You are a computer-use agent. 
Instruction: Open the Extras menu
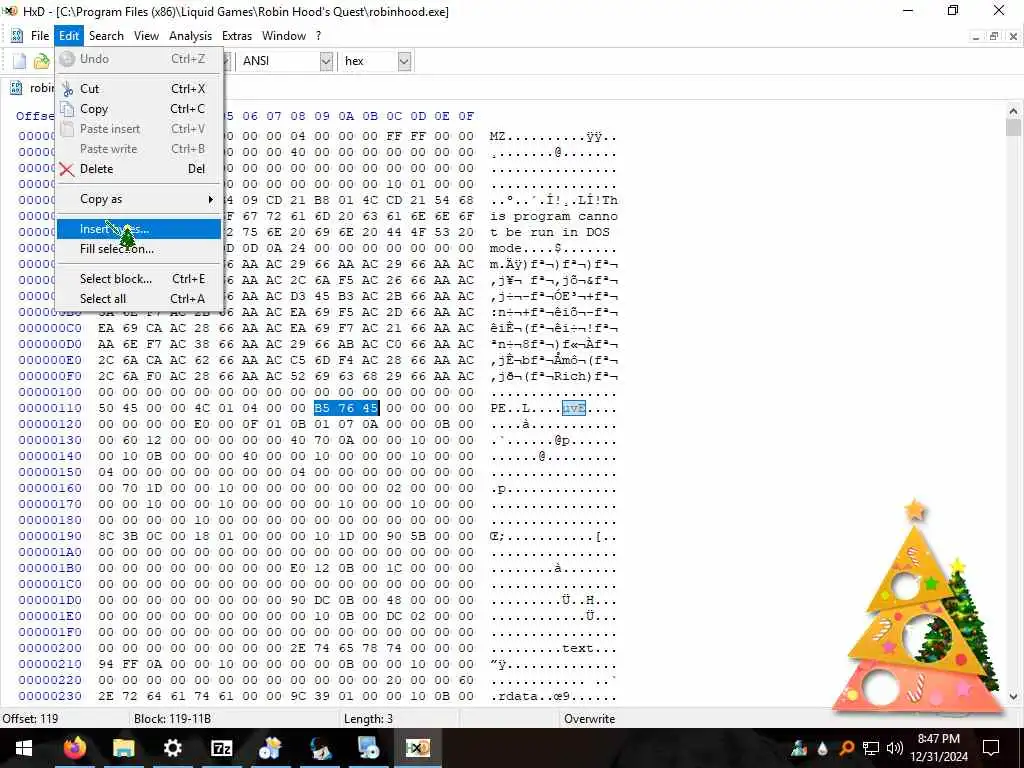point(236,36)
